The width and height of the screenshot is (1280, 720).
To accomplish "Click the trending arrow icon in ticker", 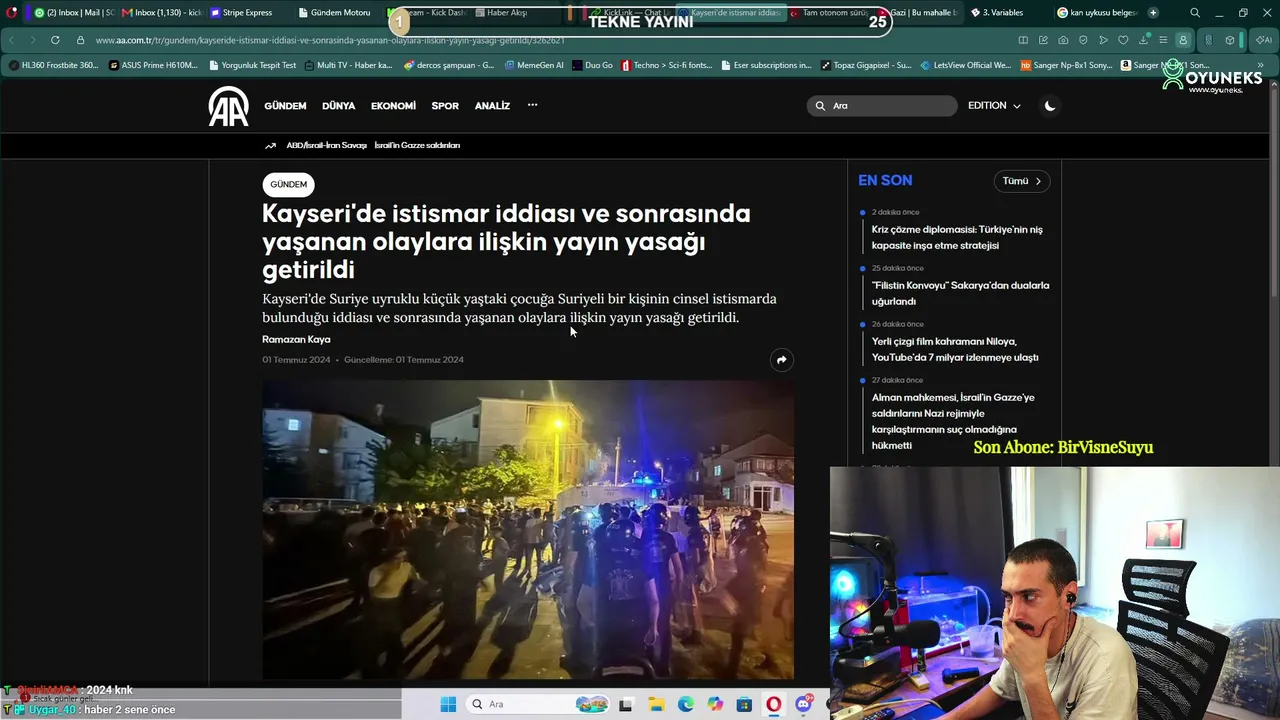I will 270,146.
